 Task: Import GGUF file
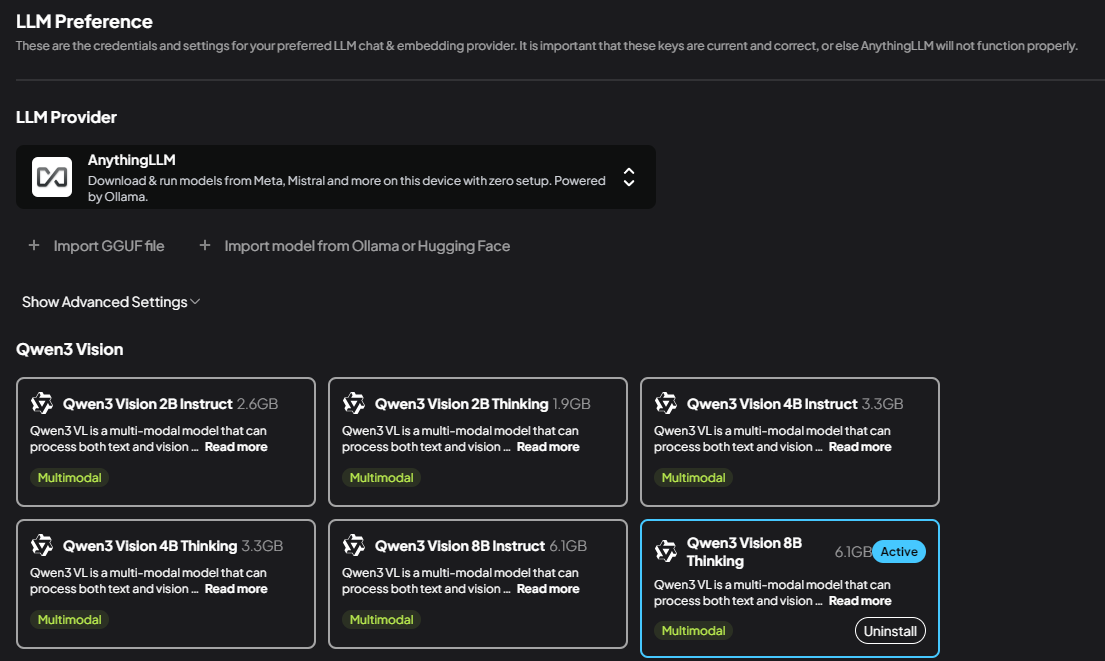tap(109, 246)
